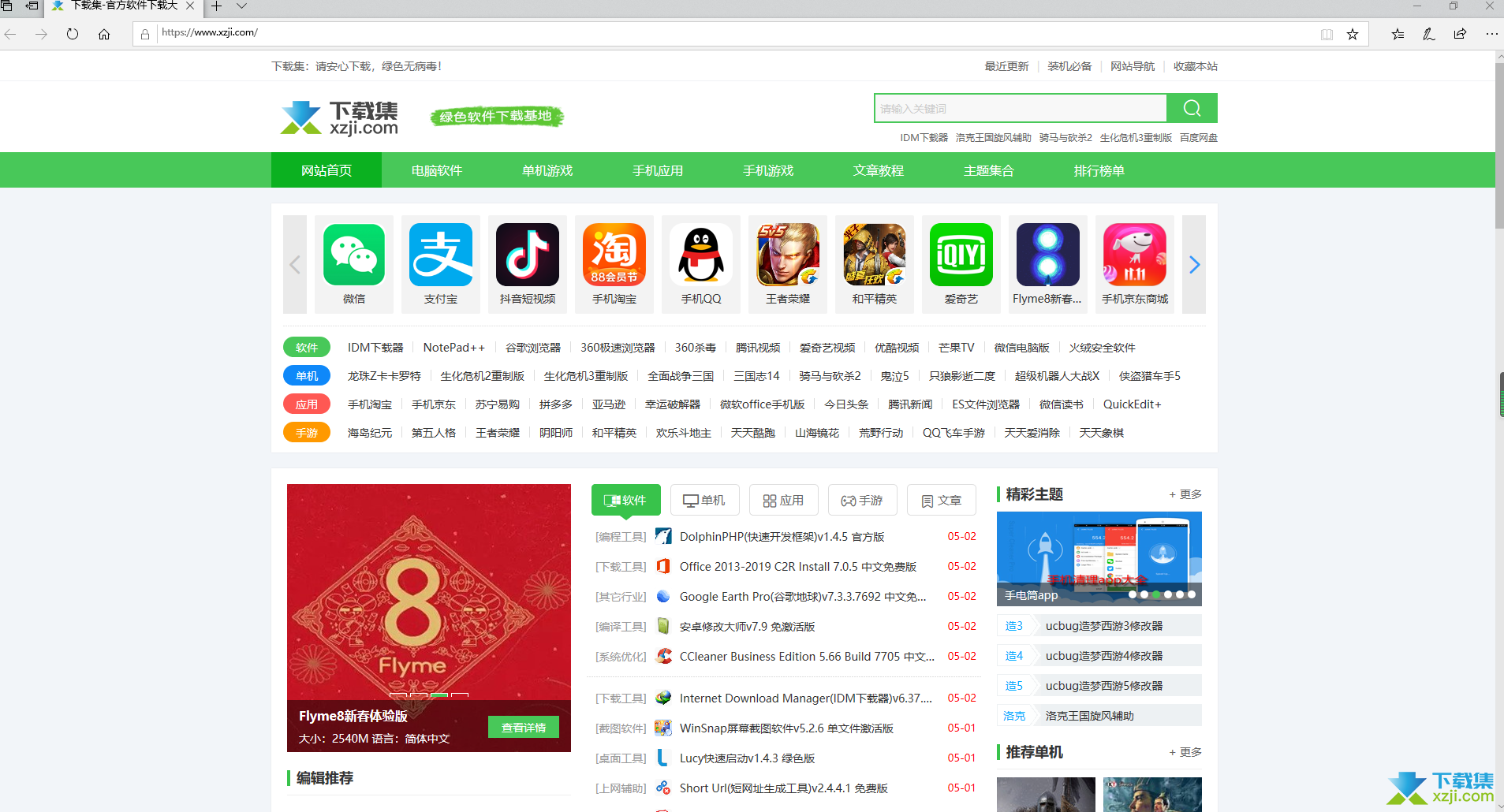1504x812 pixels.
Task: Click the browser back arrow
Action: pyautogui.click(x=10, y=34)
